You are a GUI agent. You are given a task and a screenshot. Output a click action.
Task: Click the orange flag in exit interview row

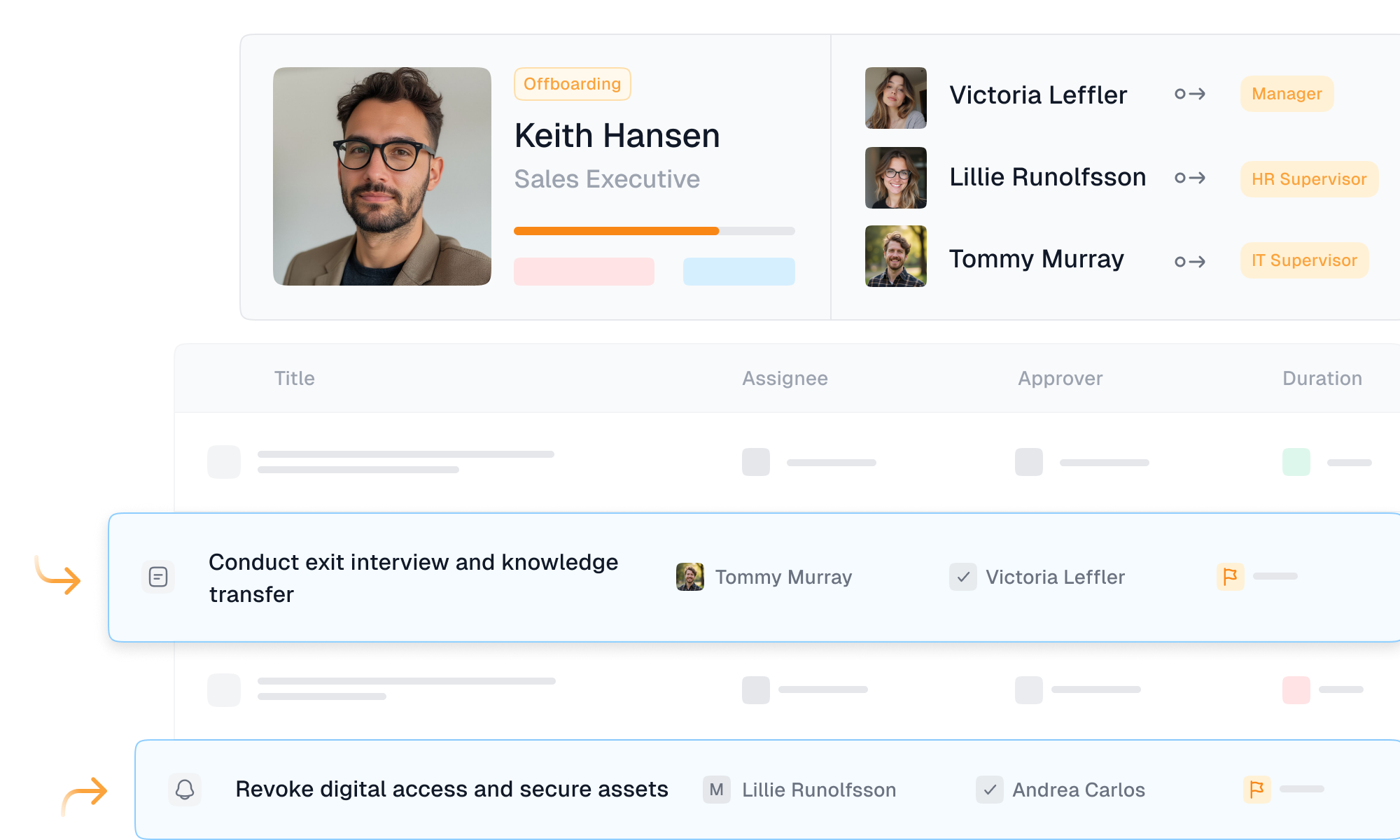click(1230, 577)
